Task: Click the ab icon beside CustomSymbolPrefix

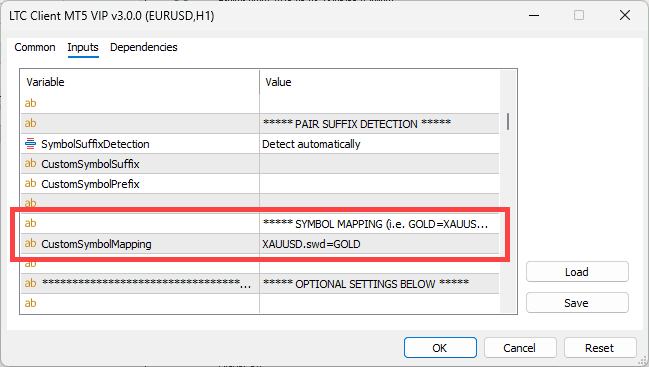Action: click(30, 183)
